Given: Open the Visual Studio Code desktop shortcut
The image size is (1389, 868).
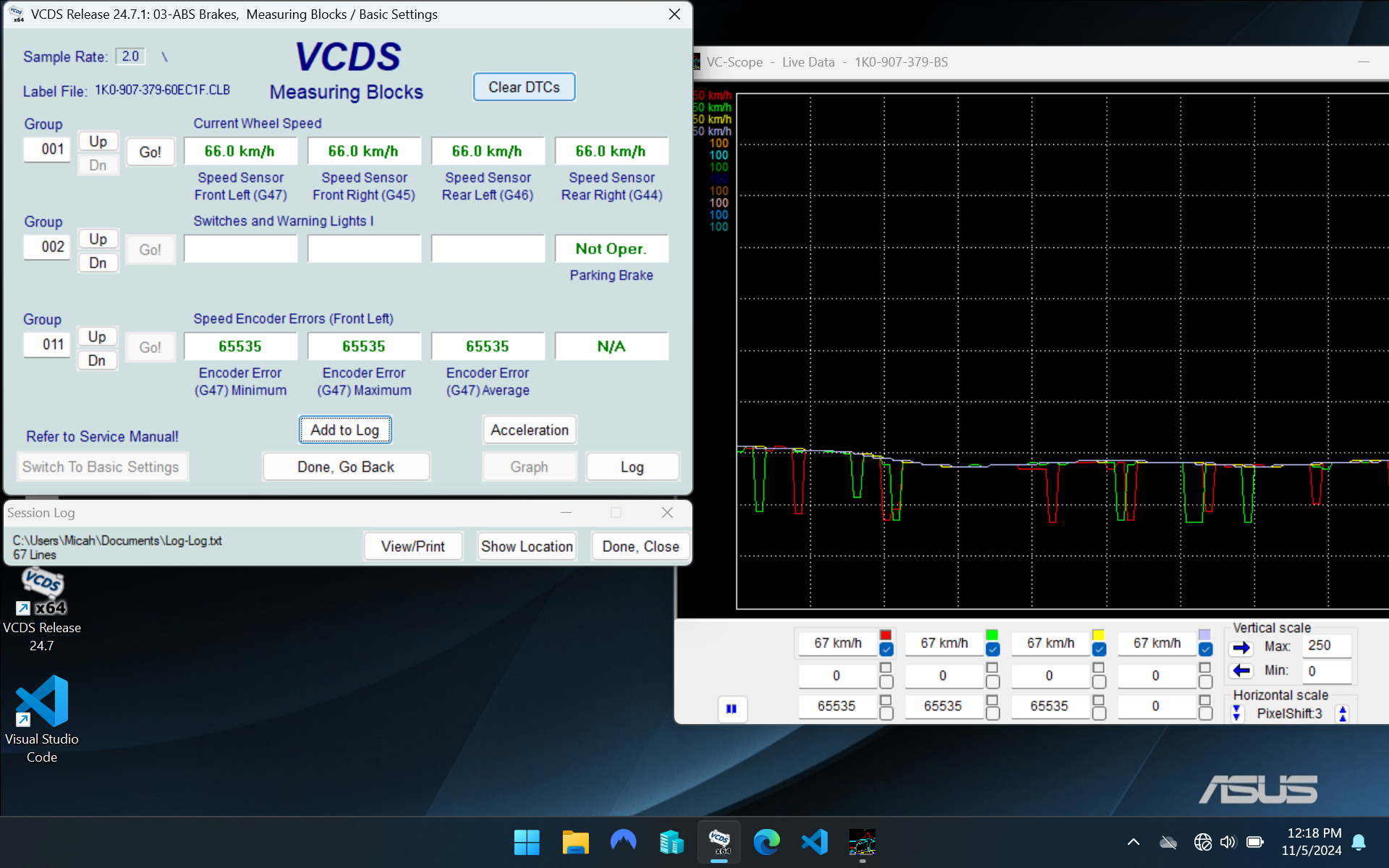Looking at the screenshot, I should (x=42, y=719).
